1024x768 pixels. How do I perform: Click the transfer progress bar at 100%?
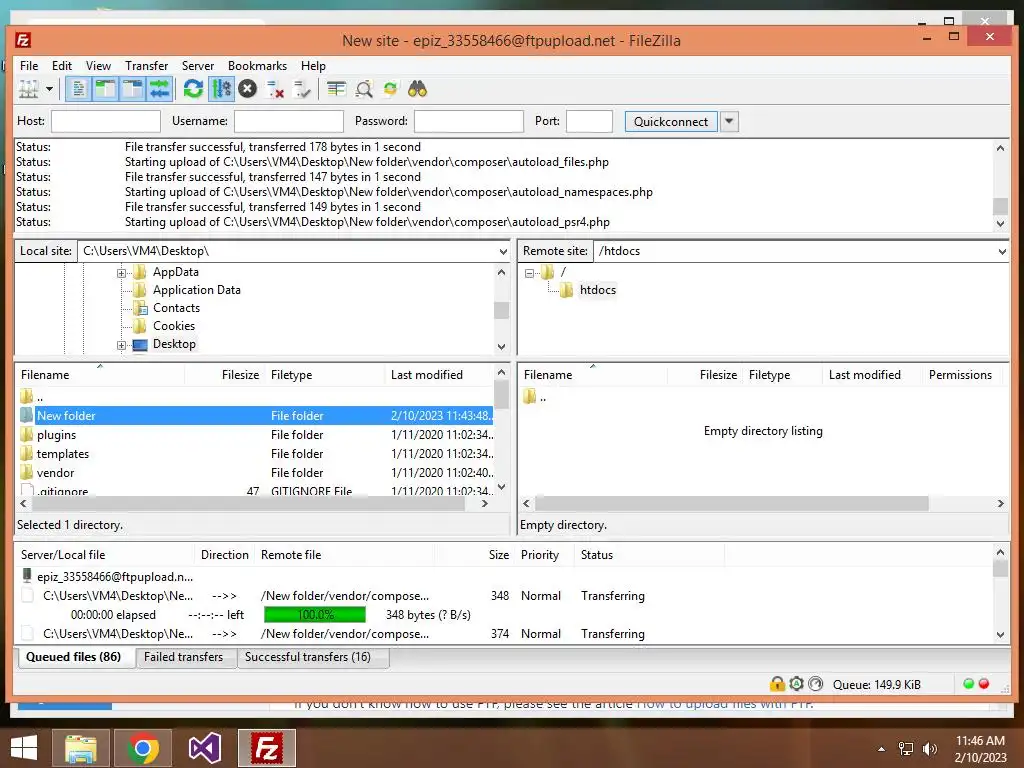[x=315, y=615]
